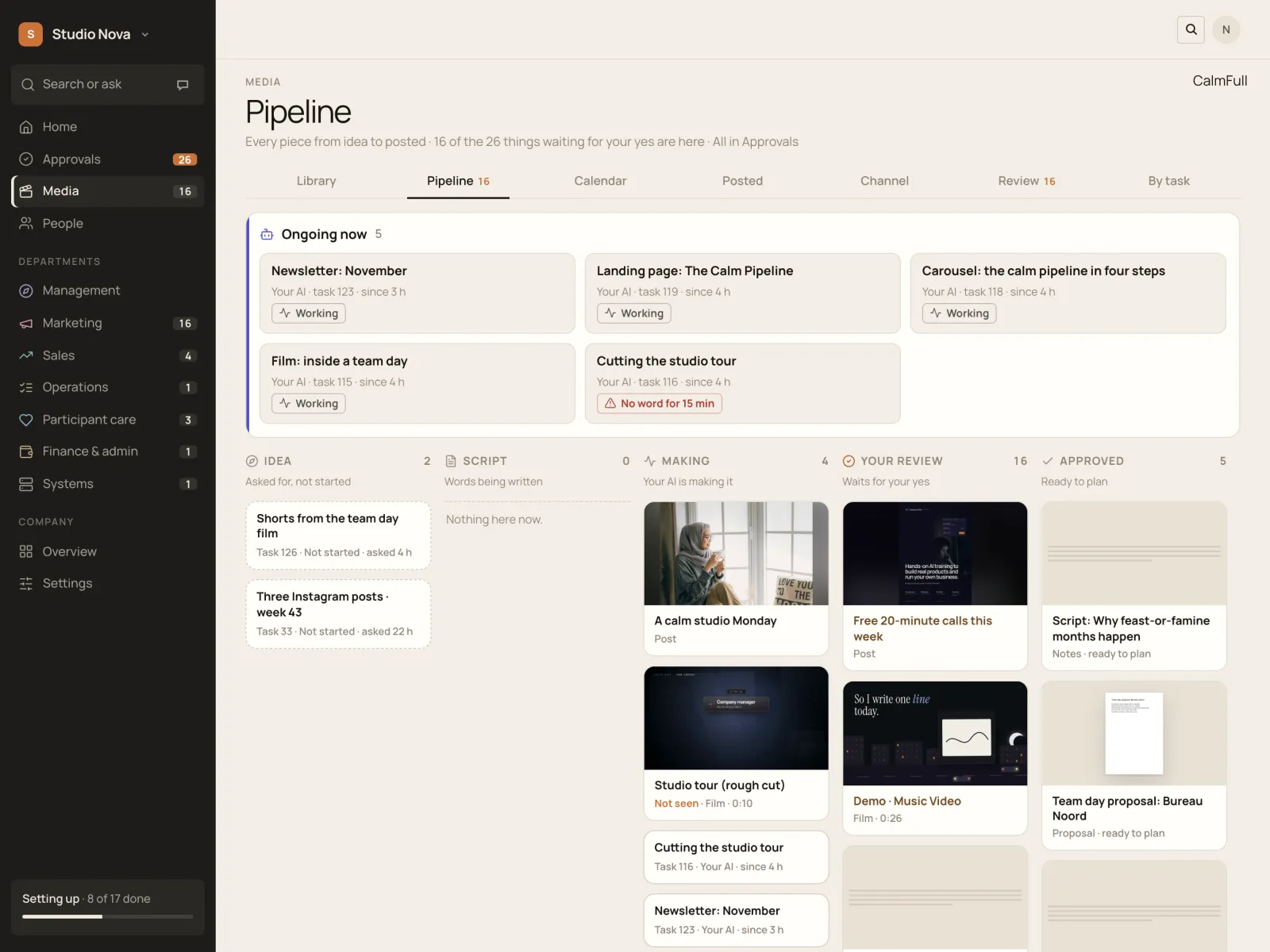
Task: Click the Script column document icon
Action: tap(451, 461)
